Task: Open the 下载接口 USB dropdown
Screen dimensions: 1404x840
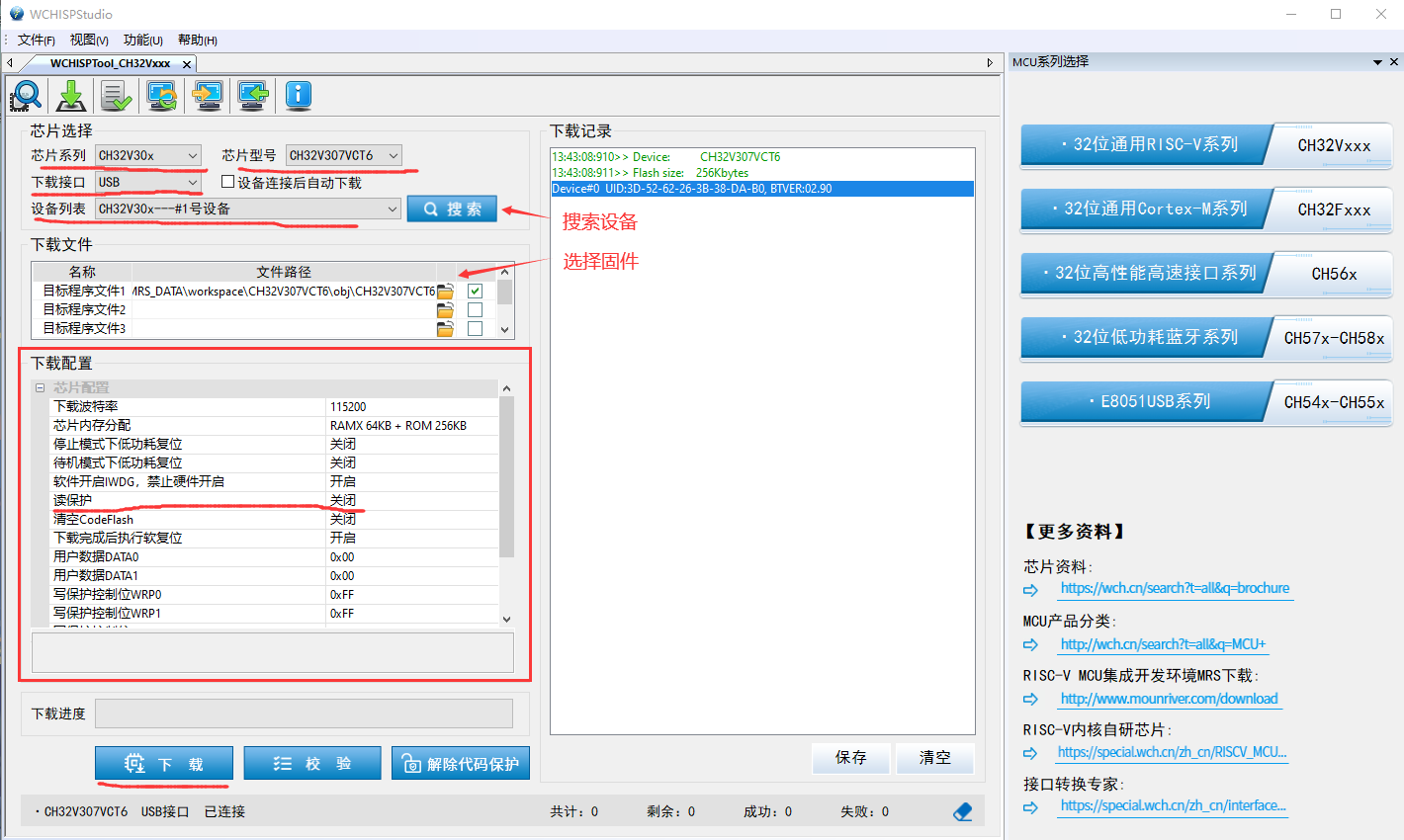Action: click(148, 182)
